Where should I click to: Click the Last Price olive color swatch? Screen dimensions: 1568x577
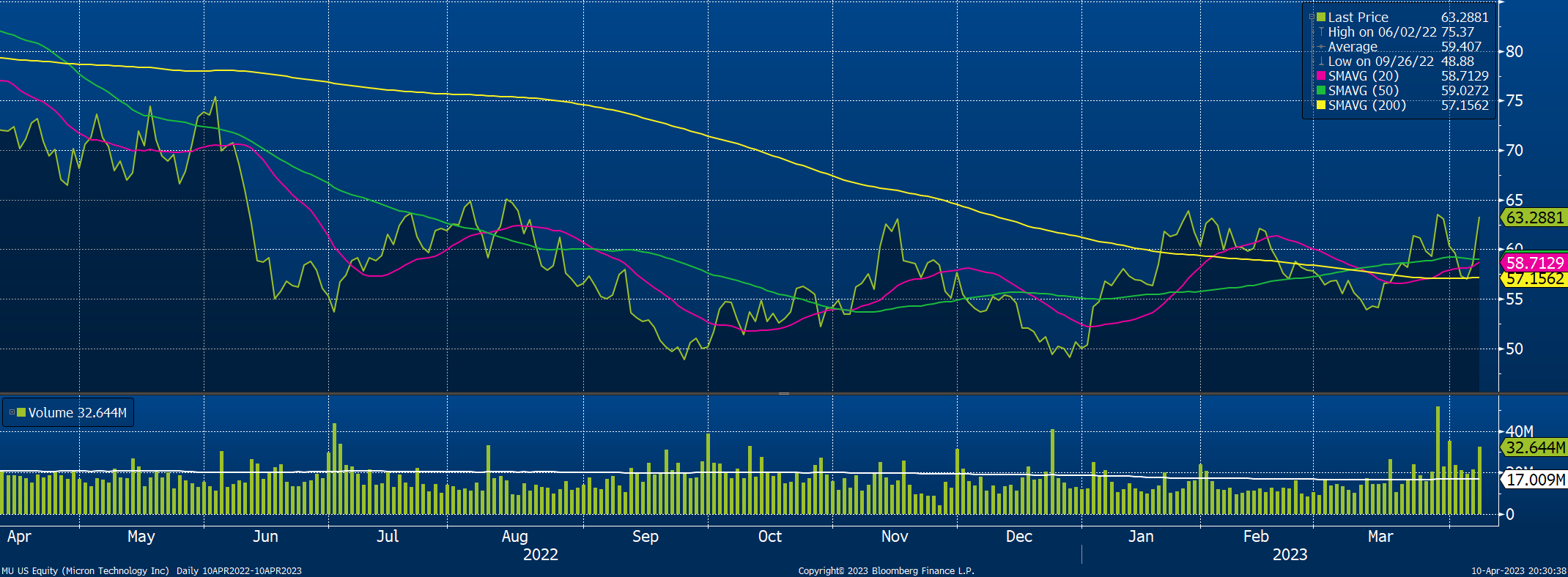[x=1321, y=17]
